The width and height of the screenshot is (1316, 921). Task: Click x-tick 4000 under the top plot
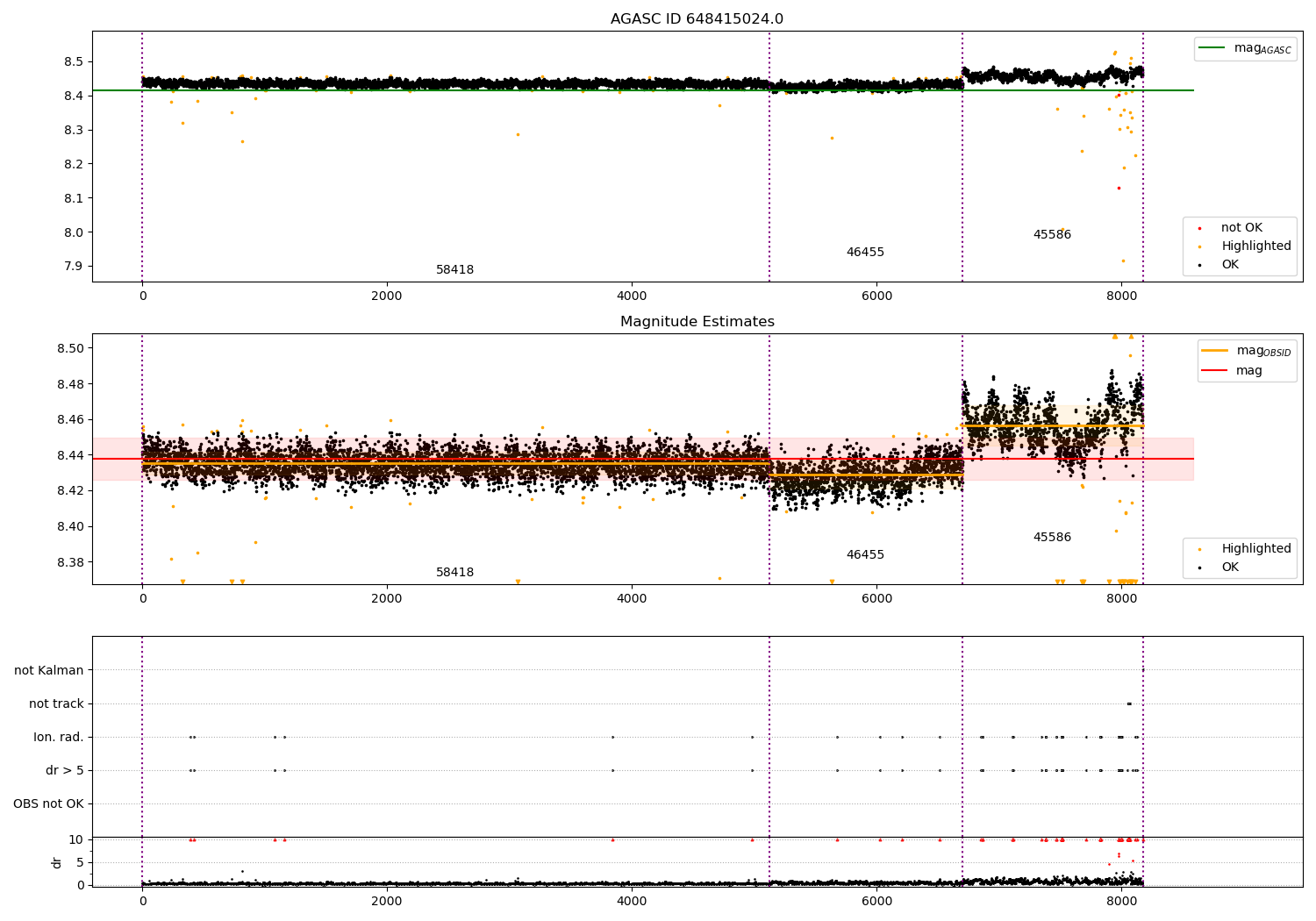coord(632,296)
